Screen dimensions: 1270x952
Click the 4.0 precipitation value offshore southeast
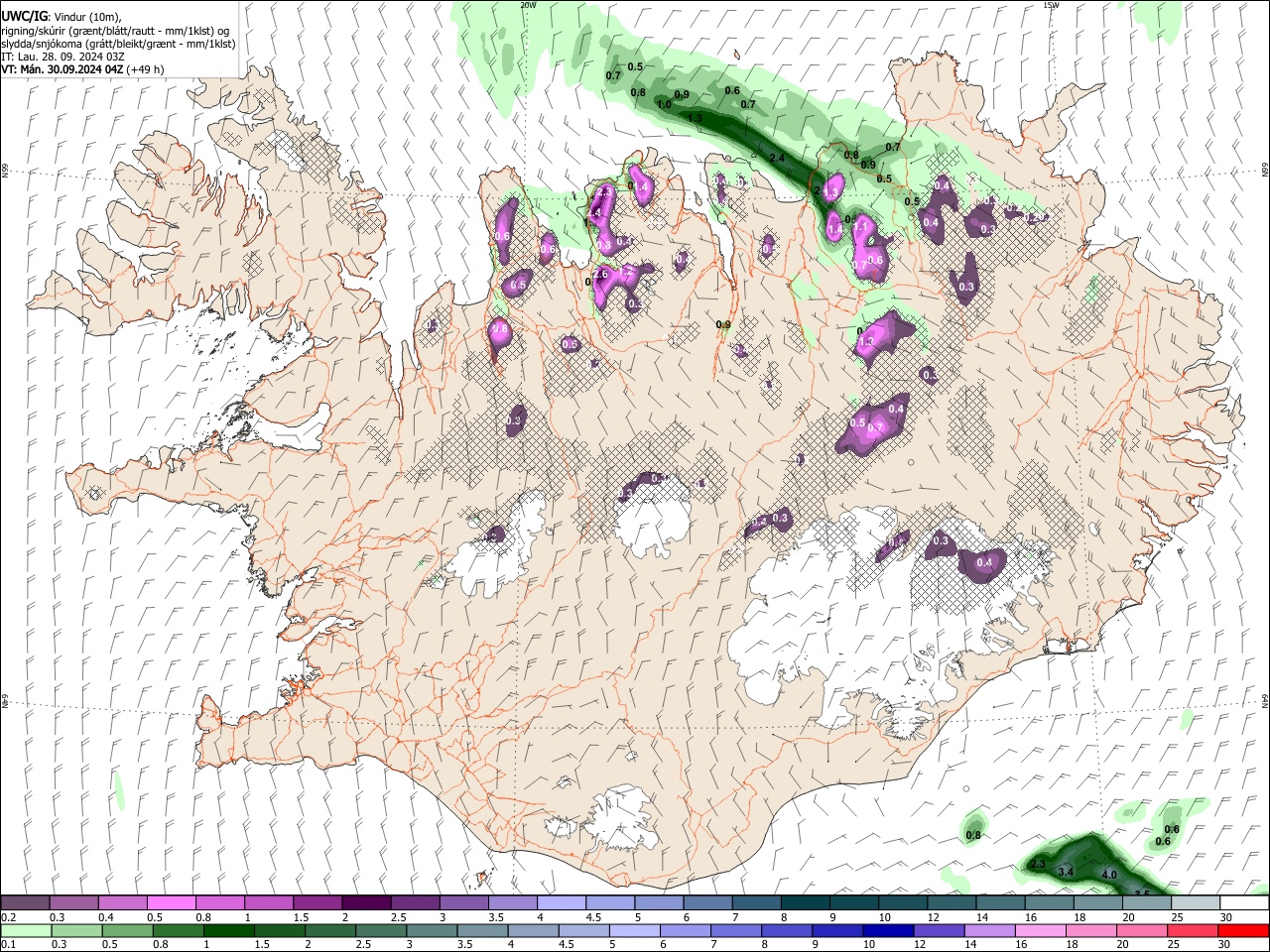coord(1109,875)
